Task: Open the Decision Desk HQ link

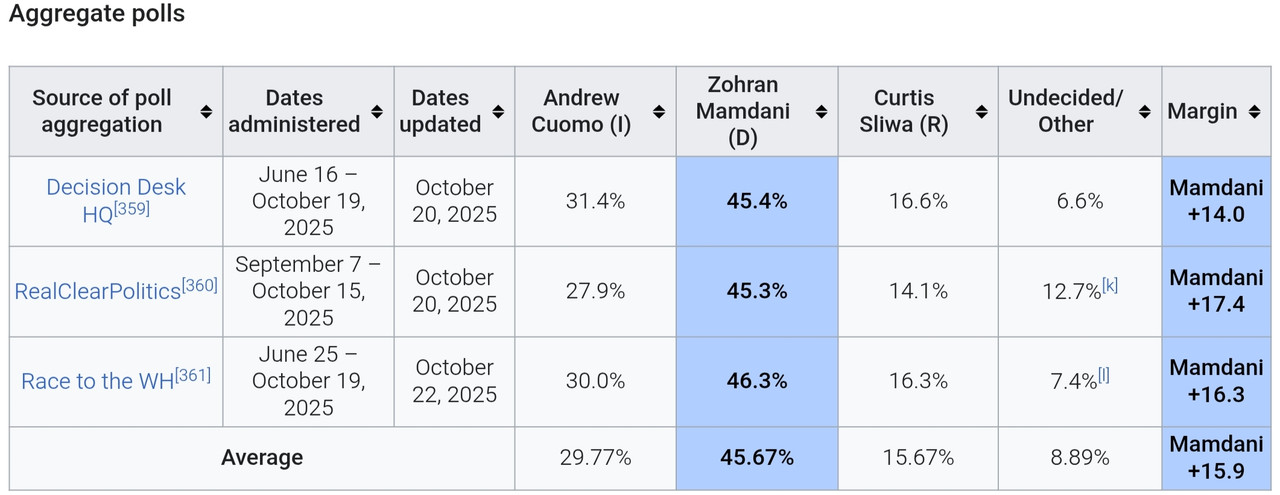Action: [116, 200]
